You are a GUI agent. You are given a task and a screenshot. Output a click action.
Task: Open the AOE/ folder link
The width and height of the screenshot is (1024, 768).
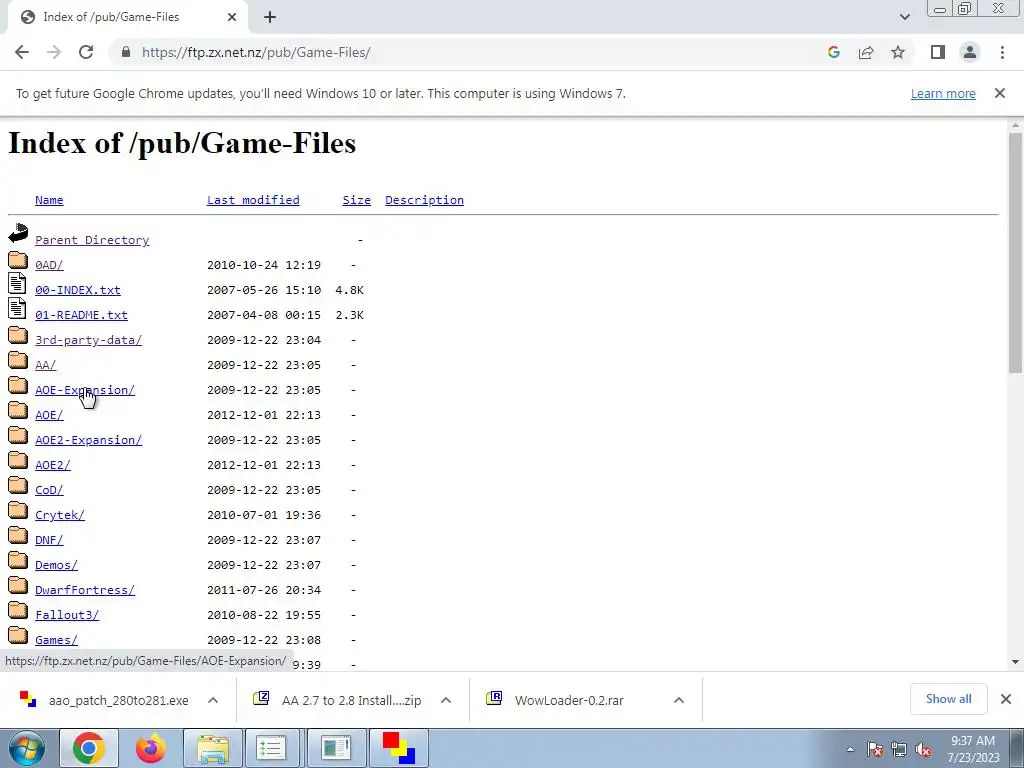(49, 415)
